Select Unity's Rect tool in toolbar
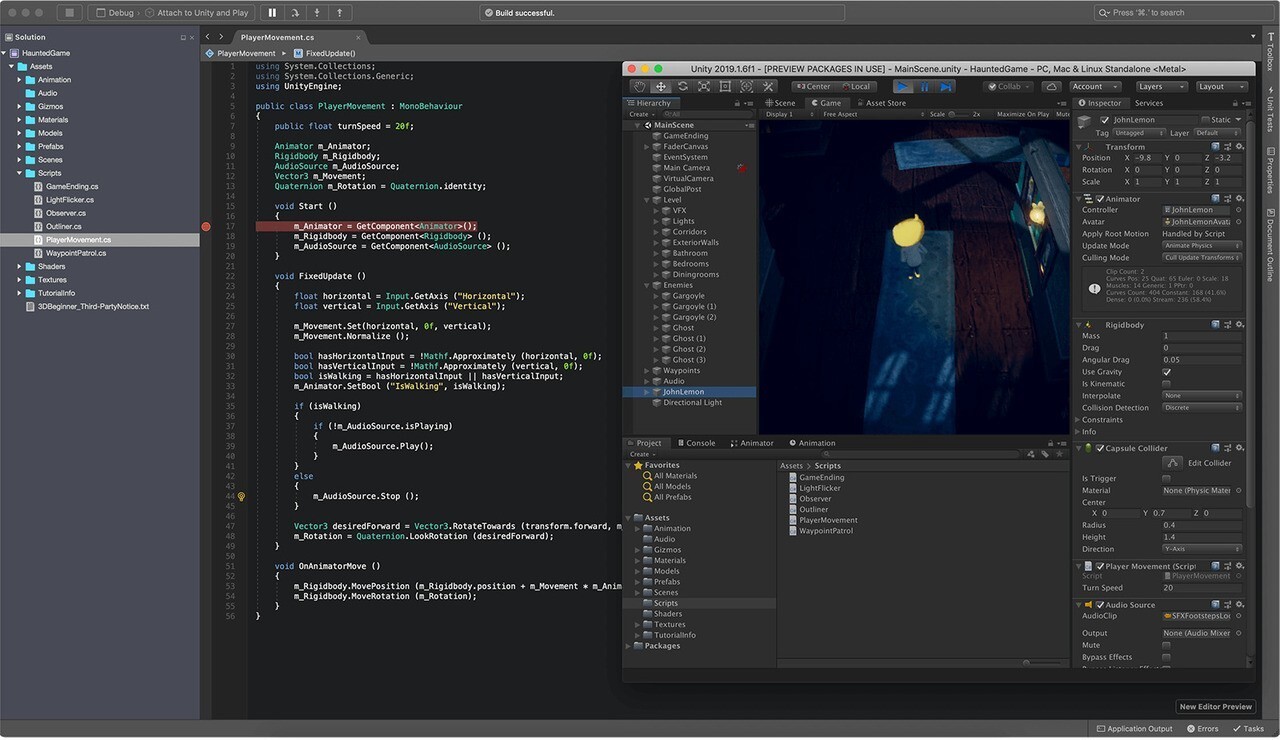 [x=726, y=86]
